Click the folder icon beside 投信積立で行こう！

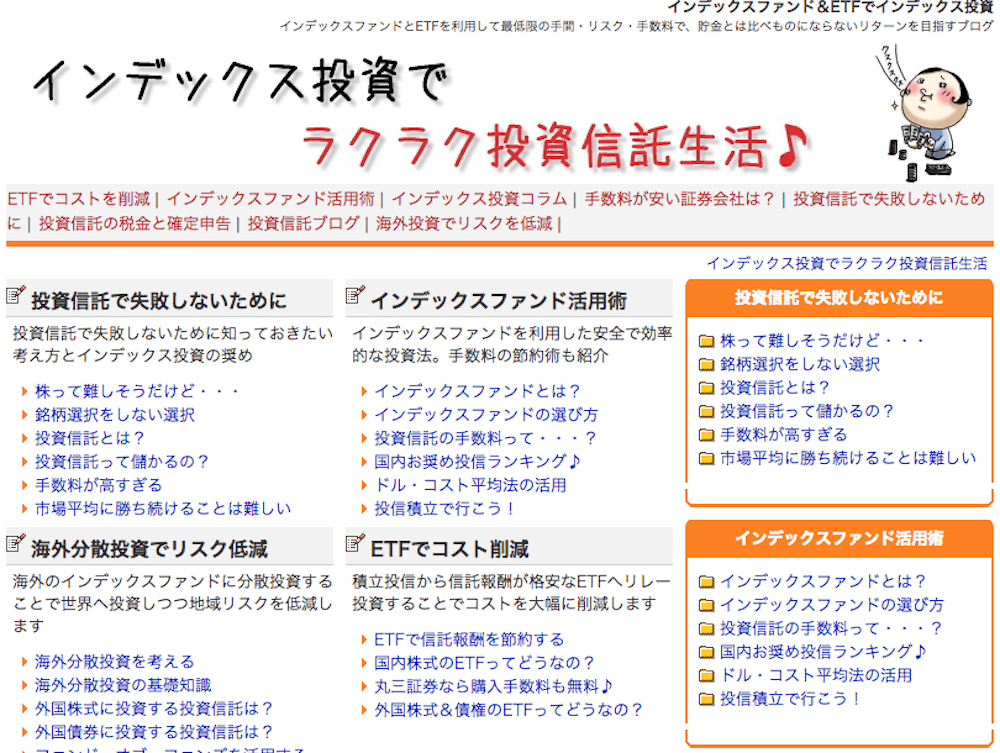[x=707, y=699]
